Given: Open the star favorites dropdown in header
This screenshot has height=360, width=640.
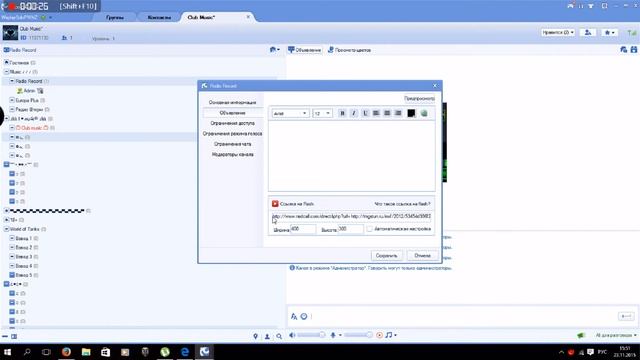Looking at the screenshot, I should [x=609, y=32].
